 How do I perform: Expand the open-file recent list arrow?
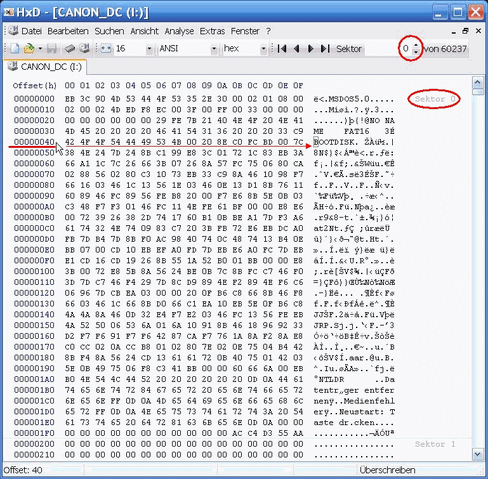coord(40,49)
